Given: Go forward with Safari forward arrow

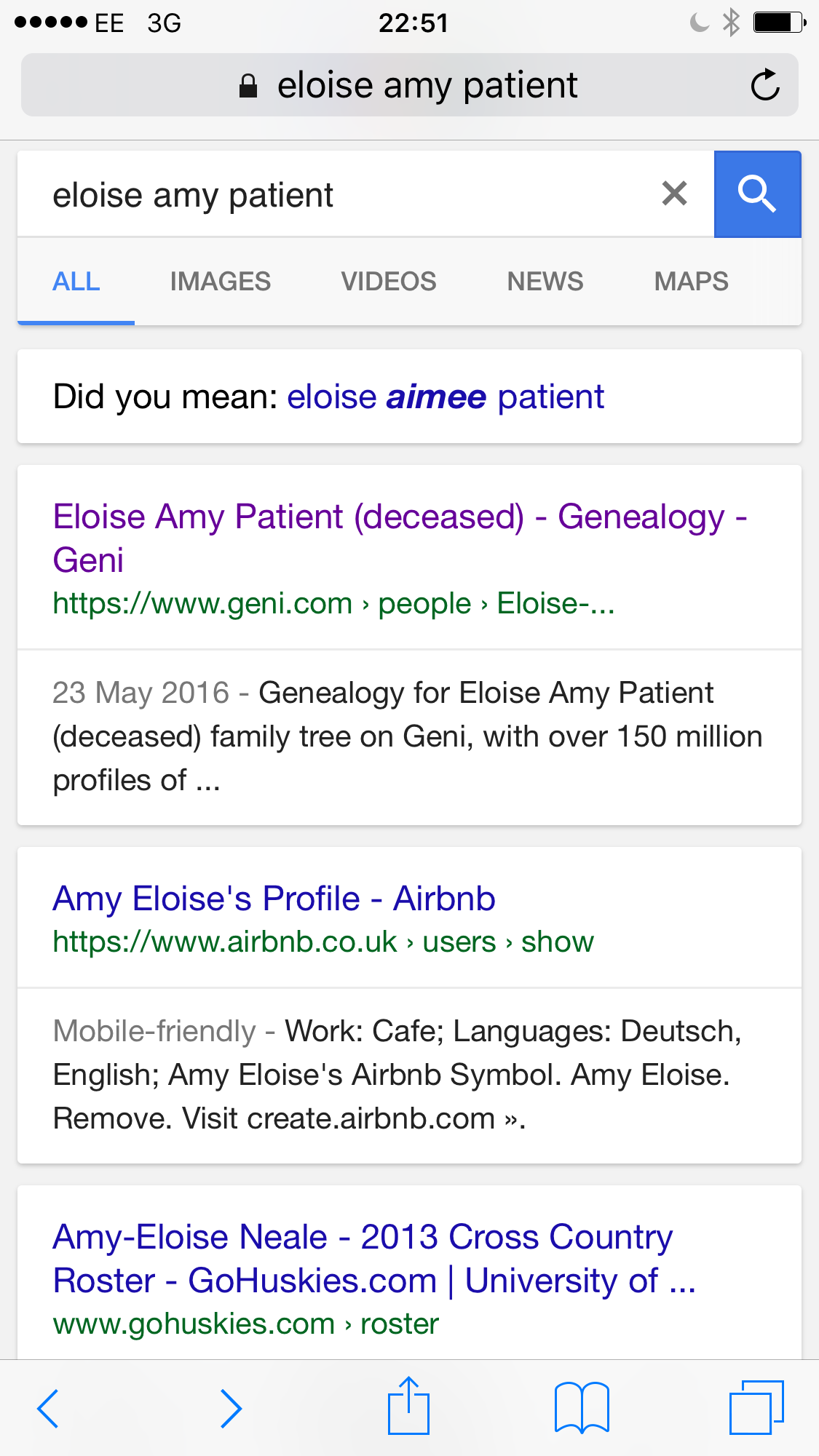Looking at the screenshot, I should point(231,1408).
